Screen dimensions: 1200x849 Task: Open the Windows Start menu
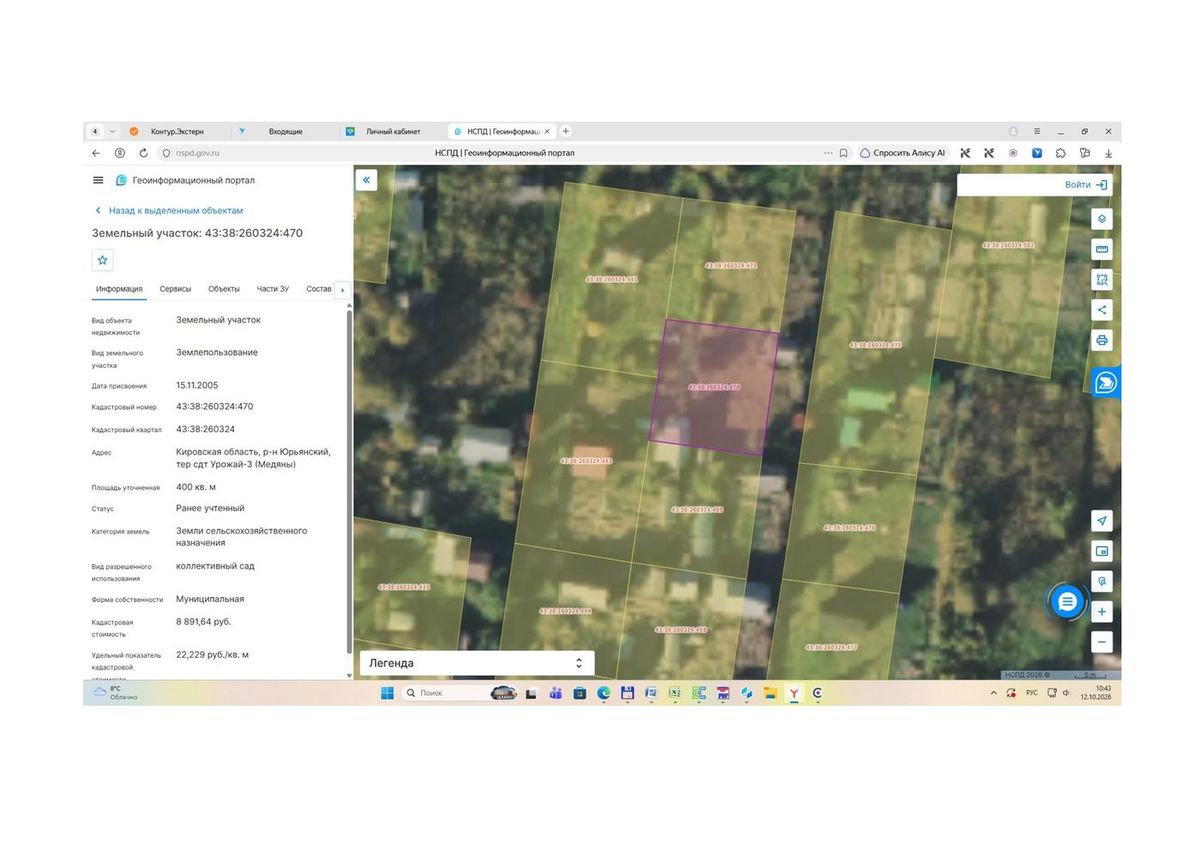click(387, 693)
